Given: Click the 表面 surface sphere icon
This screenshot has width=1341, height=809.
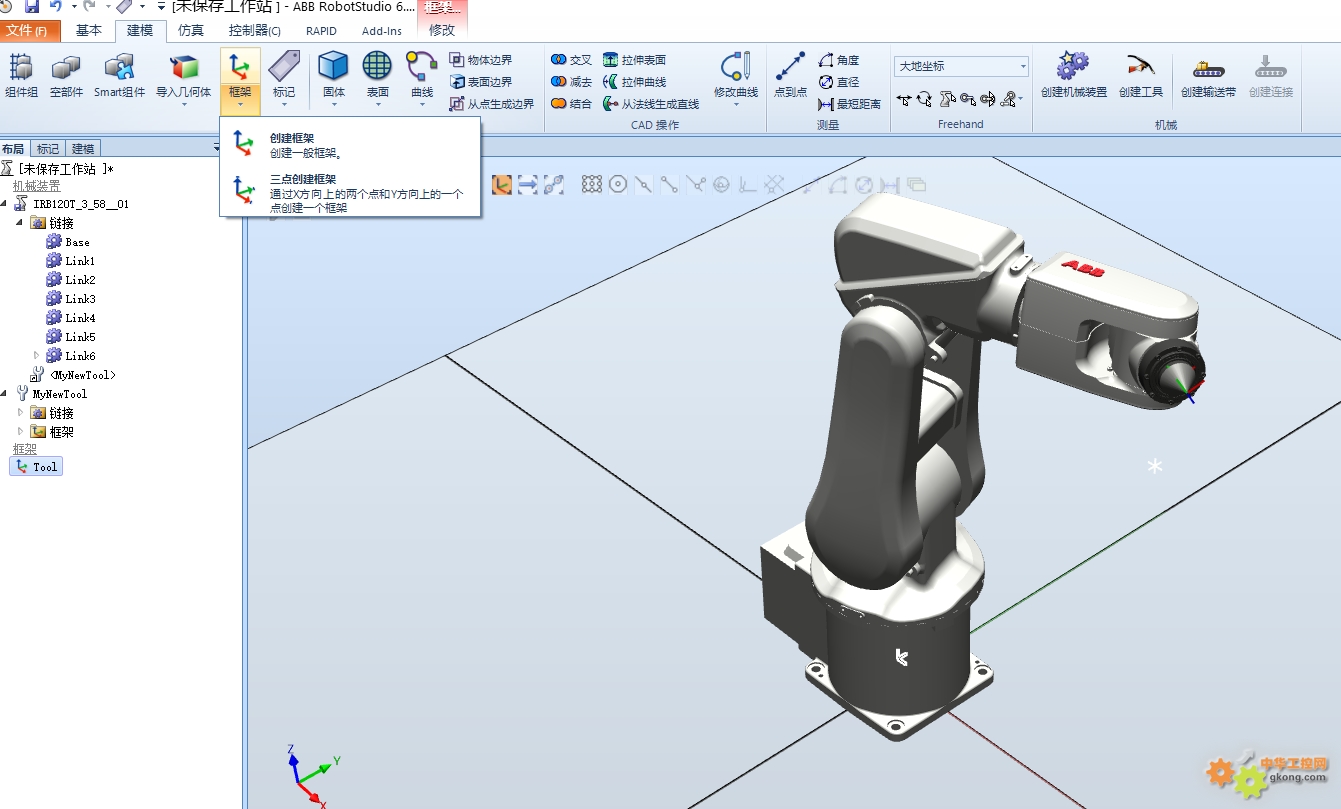Looking at the screenshot, I should pos(377,66).
